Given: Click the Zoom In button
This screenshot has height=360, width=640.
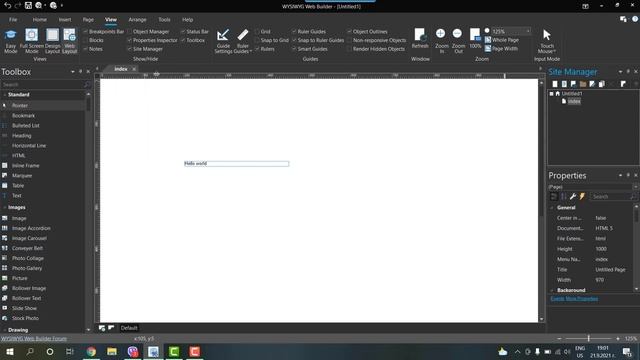Looking at the screenshot, I should [x=441, y=41].
